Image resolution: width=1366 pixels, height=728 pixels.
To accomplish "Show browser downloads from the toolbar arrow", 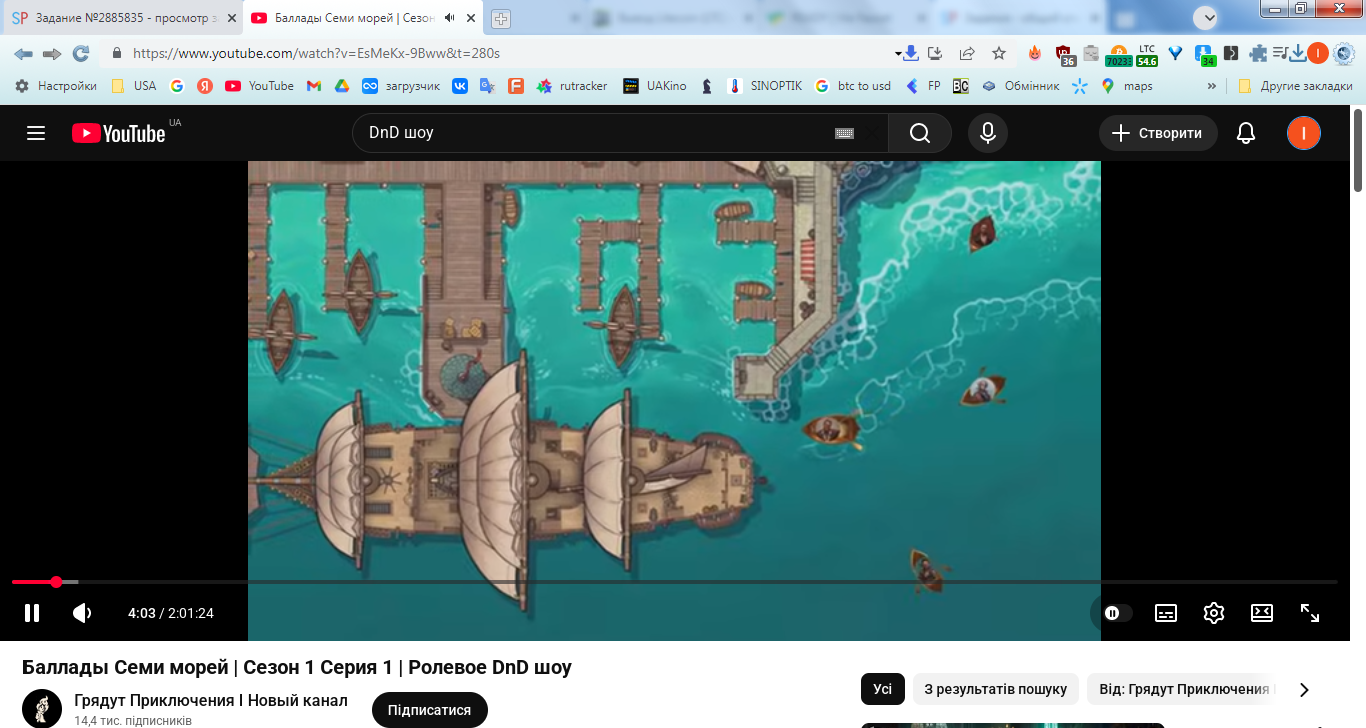I will pos(1298,53).
